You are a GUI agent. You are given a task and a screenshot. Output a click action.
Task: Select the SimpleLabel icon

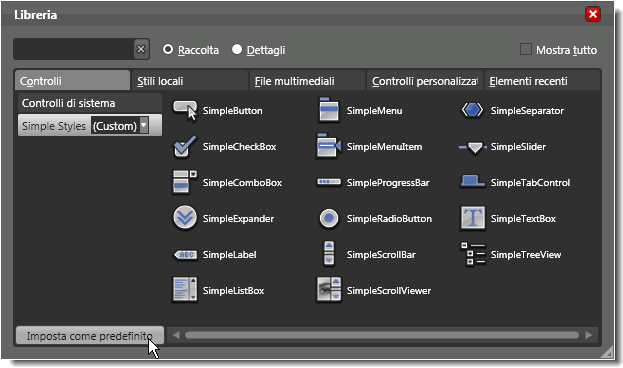click(x=185, y=254)
